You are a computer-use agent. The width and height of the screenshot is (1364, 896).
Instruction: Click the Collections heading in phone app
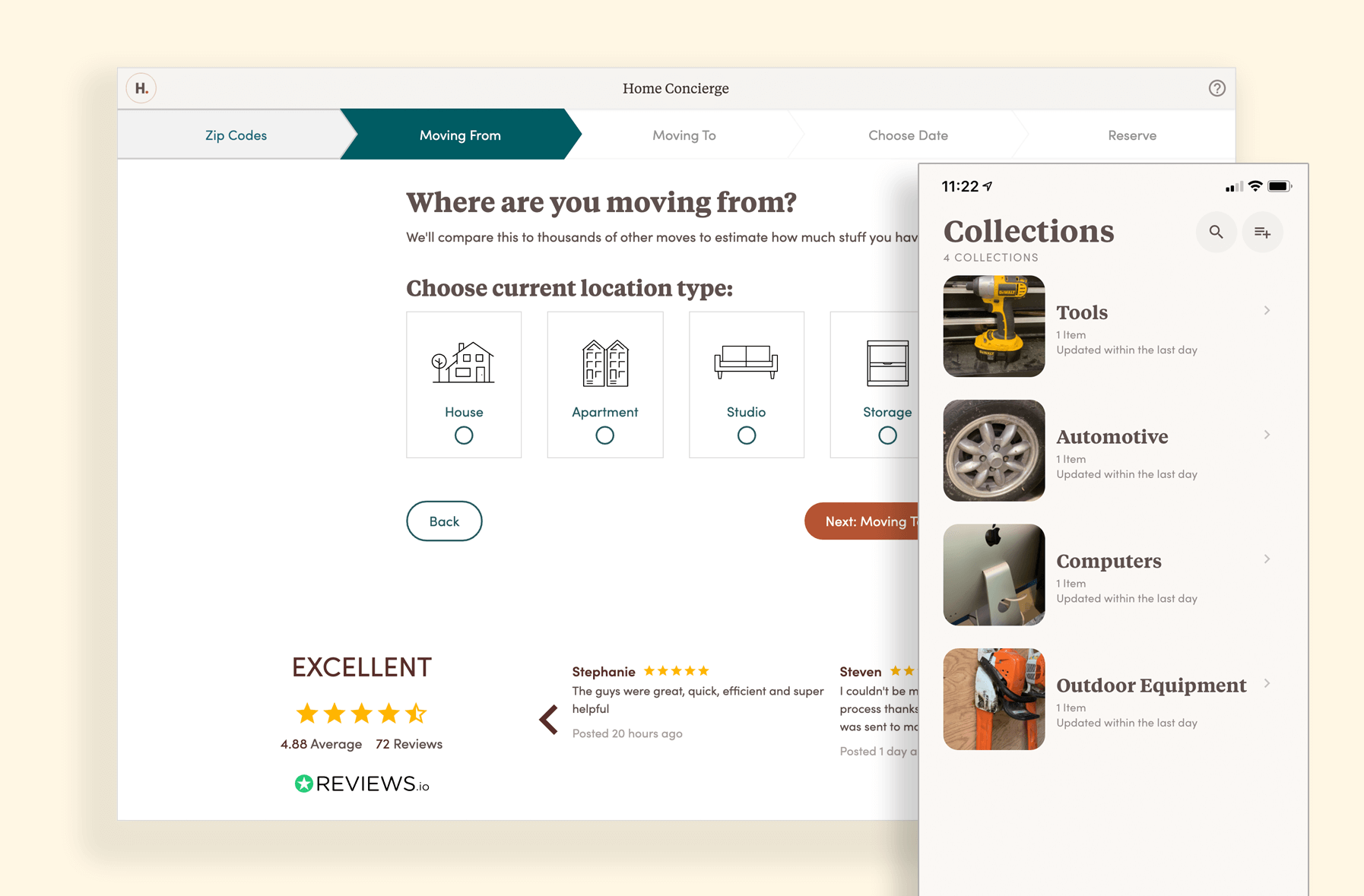(1029, 231)
